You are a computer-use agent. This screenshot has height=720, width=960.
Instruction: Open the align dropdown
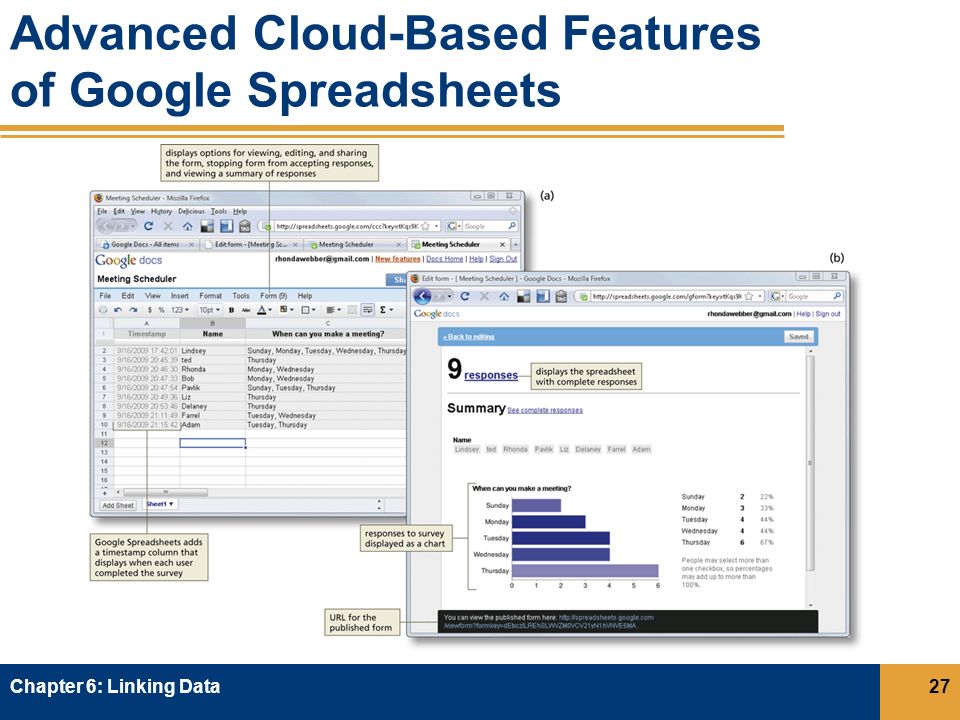pos(333,310)
